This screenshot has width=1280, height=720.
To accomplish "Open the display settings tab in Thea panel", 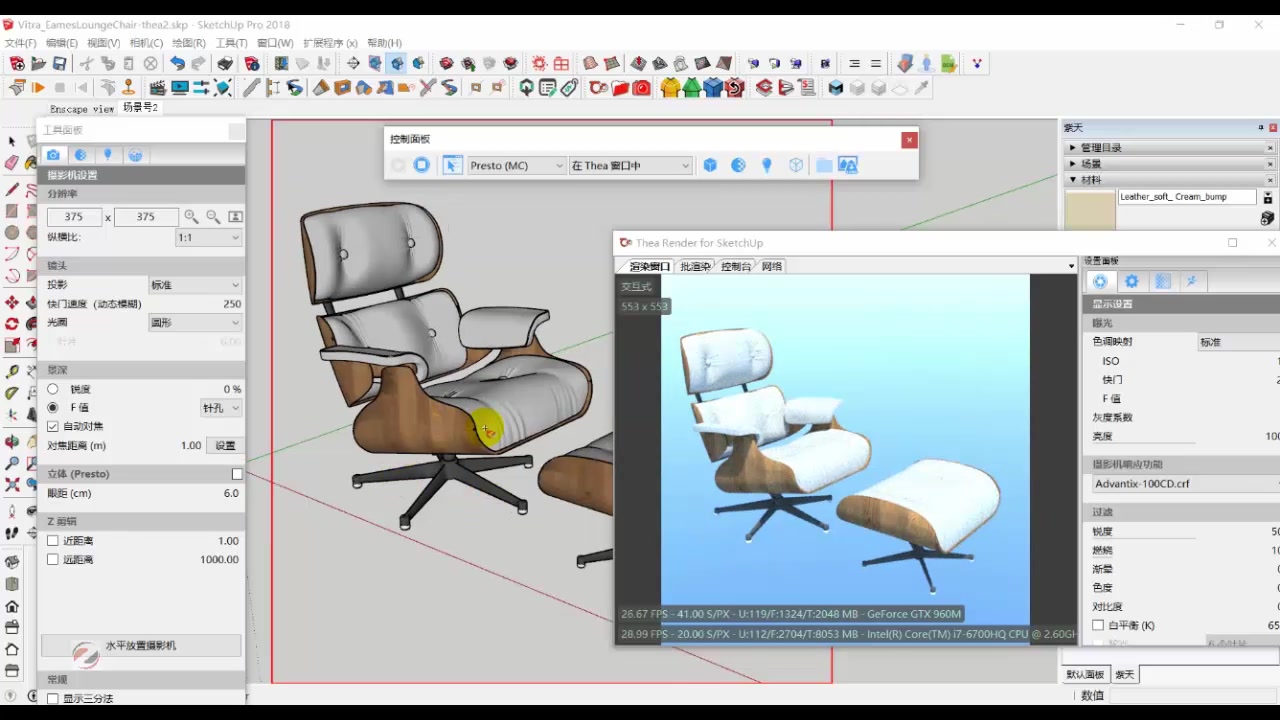I will click(x=1100, y=282).
